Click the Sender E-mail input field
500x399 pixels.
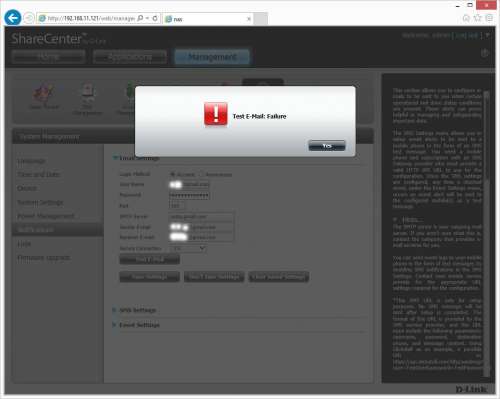click(201, 227)
